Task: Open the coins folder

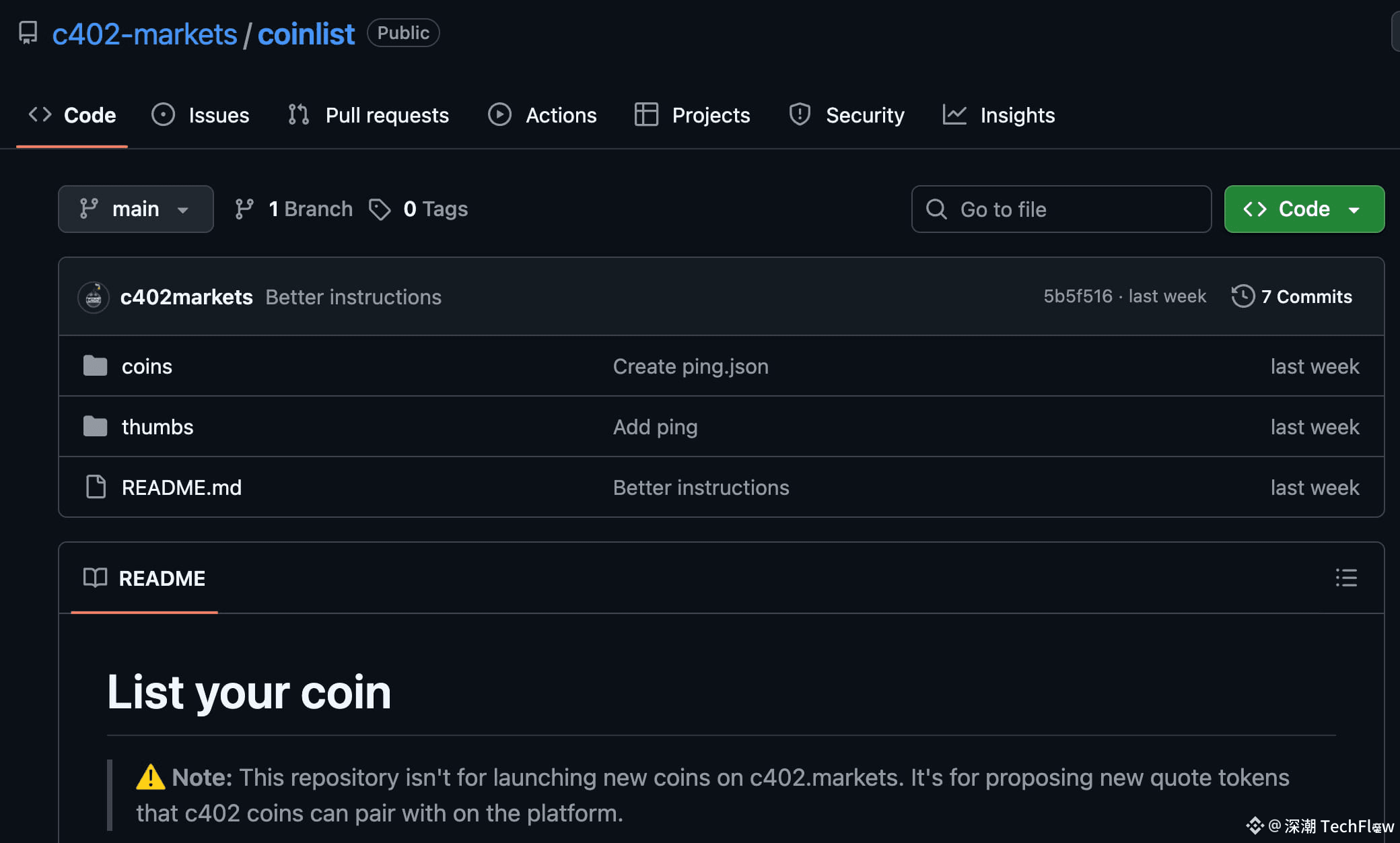Action: click(147, 366)
